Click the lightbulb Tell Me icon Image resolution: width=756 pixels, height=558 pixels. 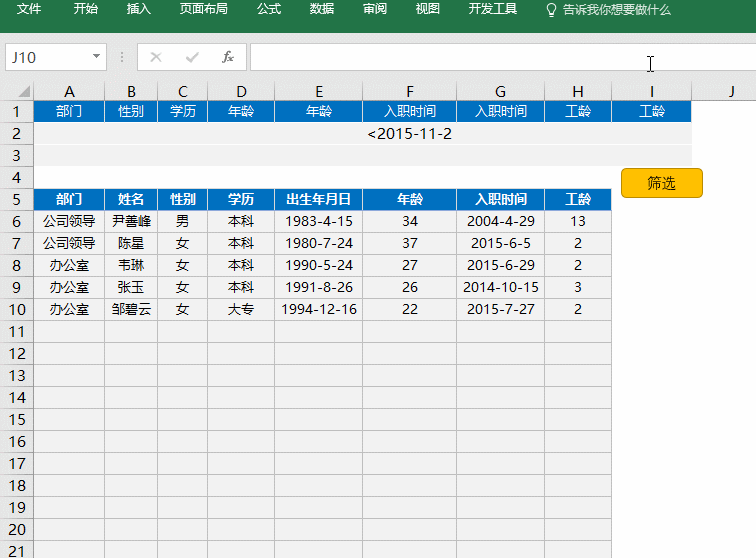coord(550,9)
